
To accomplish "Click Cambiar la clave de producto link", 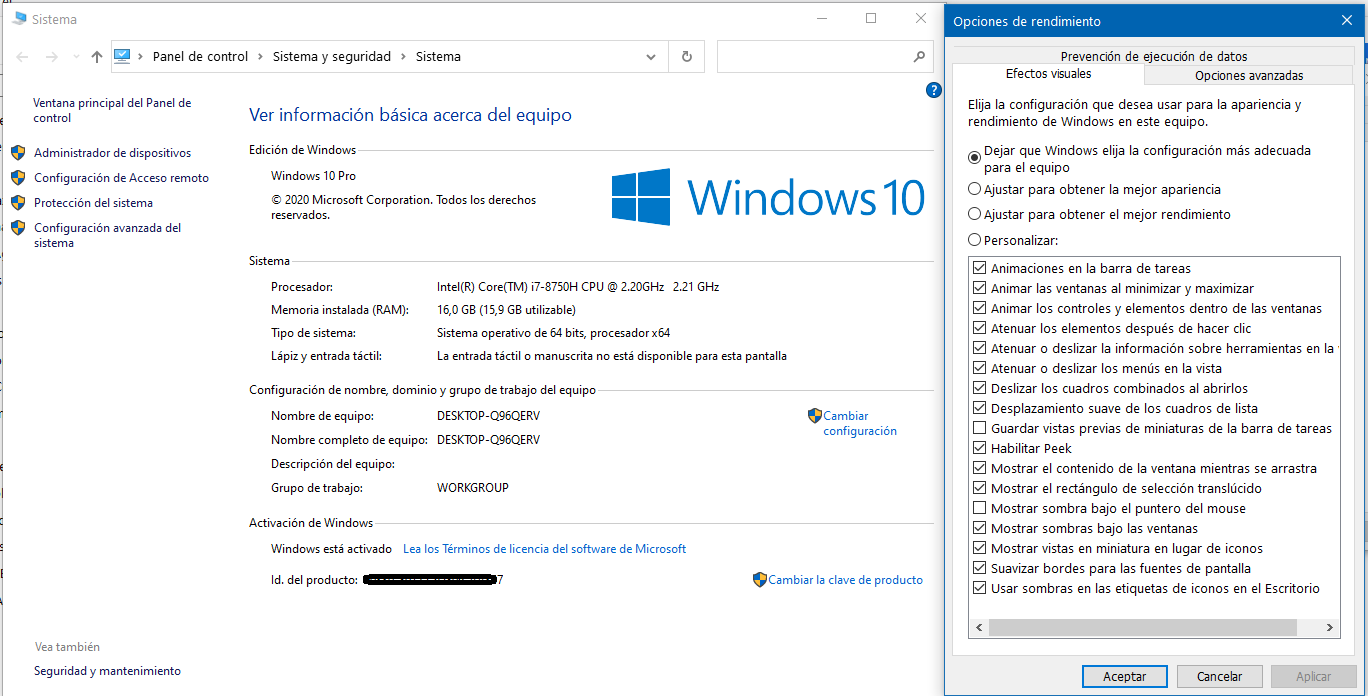I will point(845,580).
